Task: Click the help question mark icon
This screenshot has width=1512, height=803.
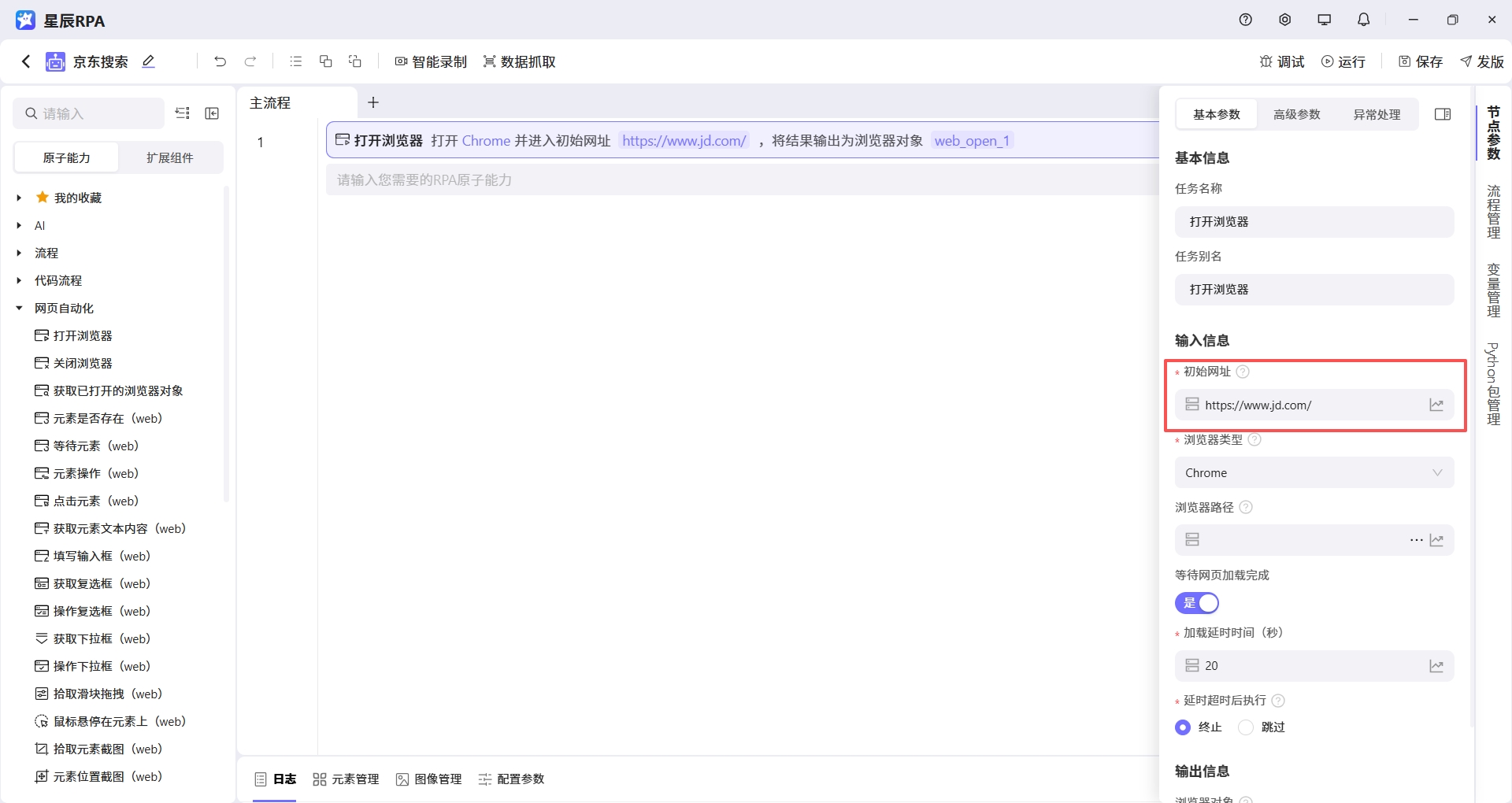Action: 1245,20
